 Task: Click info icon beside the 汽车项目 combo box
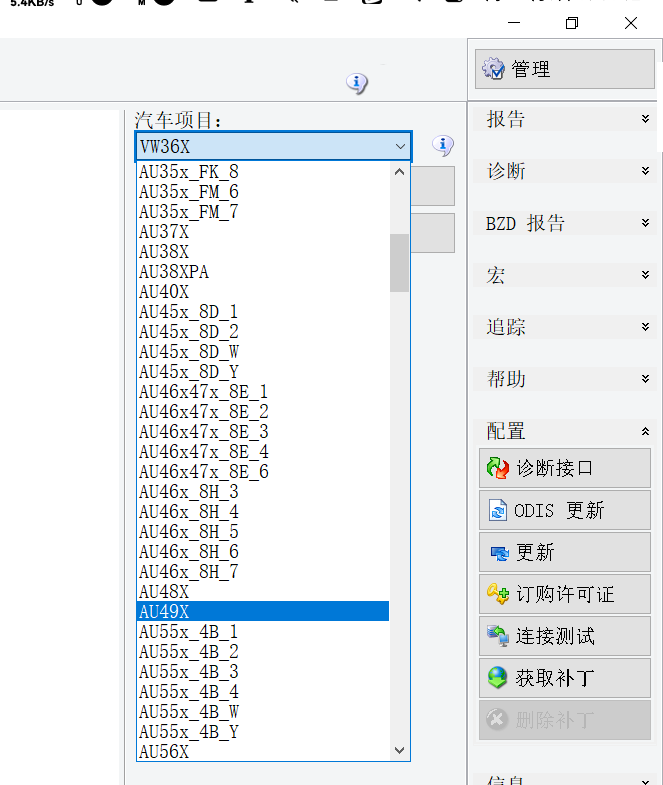(443, 146)
